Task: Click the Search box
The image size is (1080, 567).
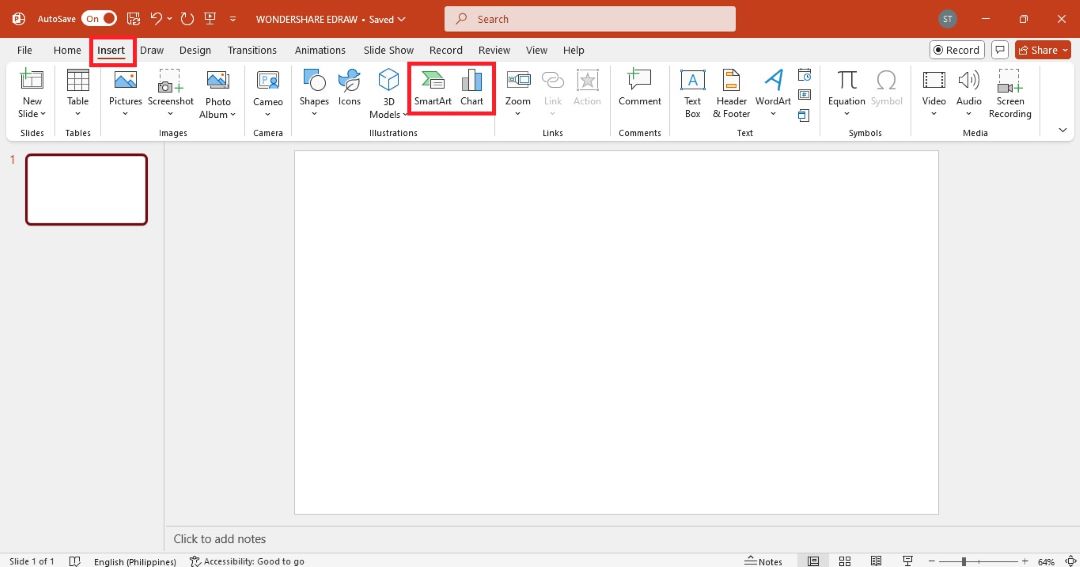Action: click(590, 19)
